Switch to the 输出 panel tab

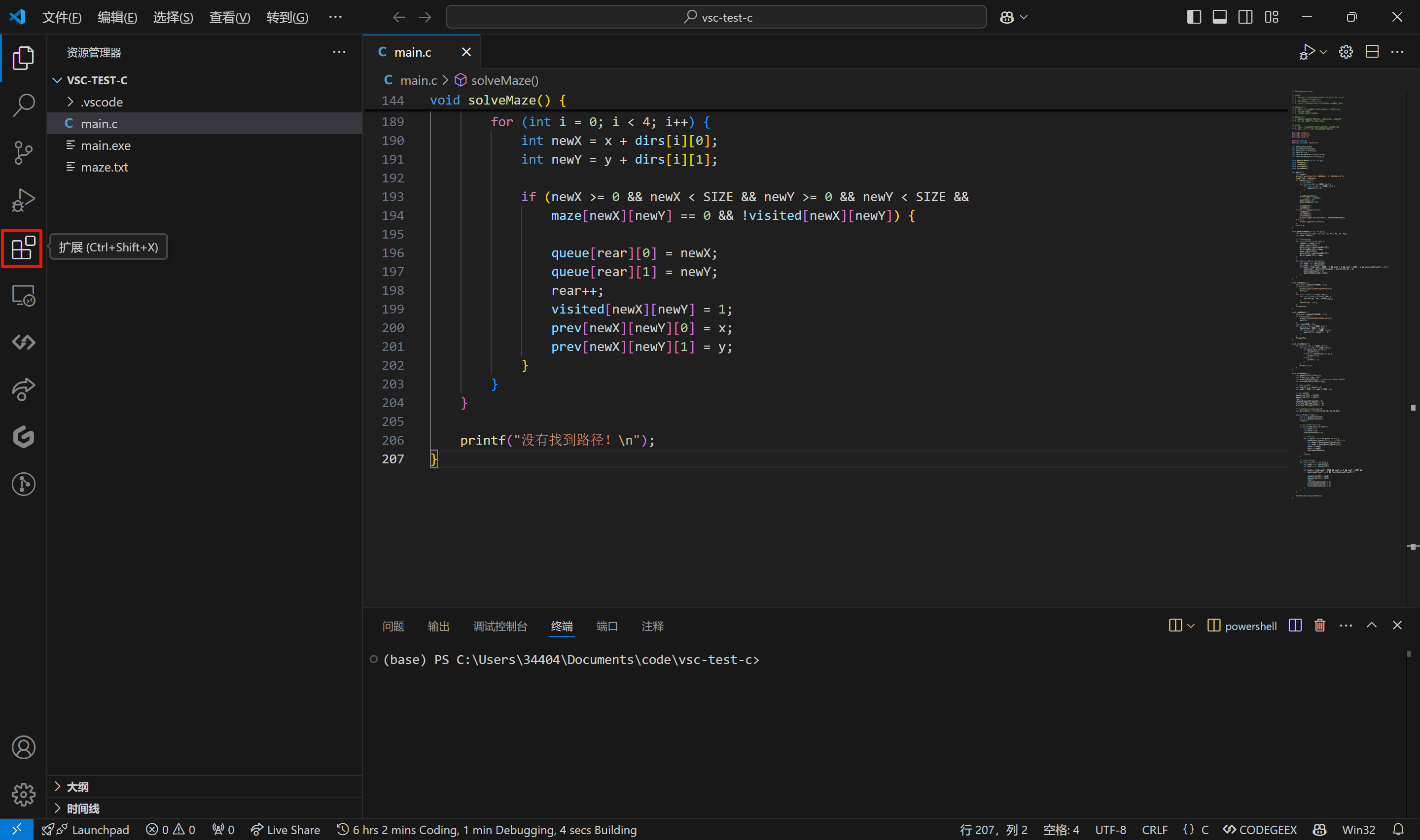439,626
